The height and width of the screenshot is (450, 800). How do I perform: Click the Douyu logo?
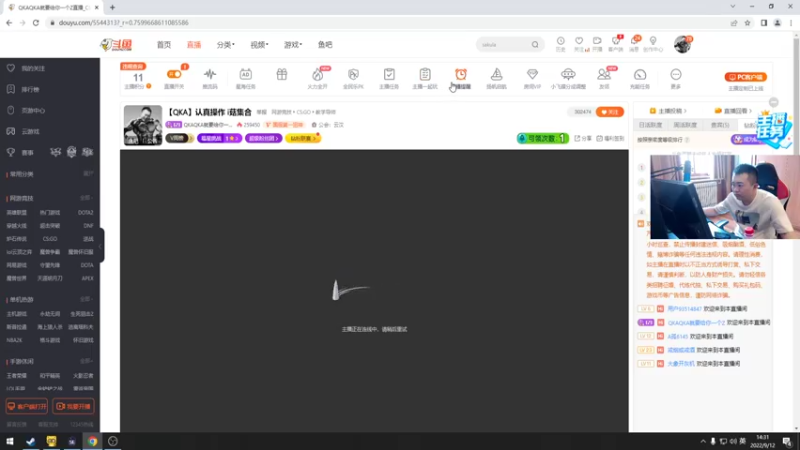[x=116, y=45]
